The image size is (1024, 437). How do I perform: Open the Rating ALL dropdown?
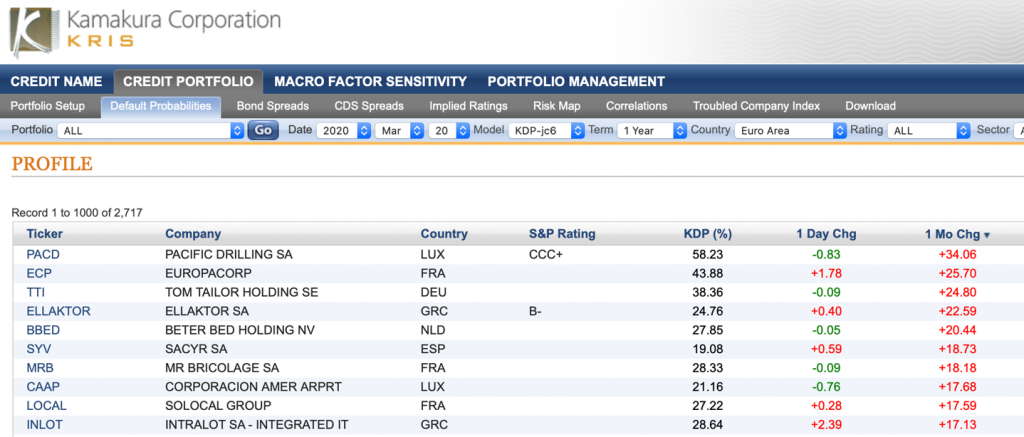pyautogui.click(x=929, y=131)
